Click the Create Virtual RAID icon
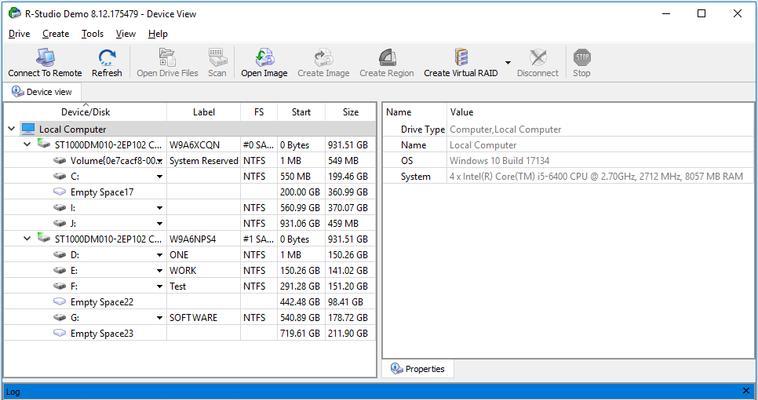The image size is (758, 400). point(461,58)
